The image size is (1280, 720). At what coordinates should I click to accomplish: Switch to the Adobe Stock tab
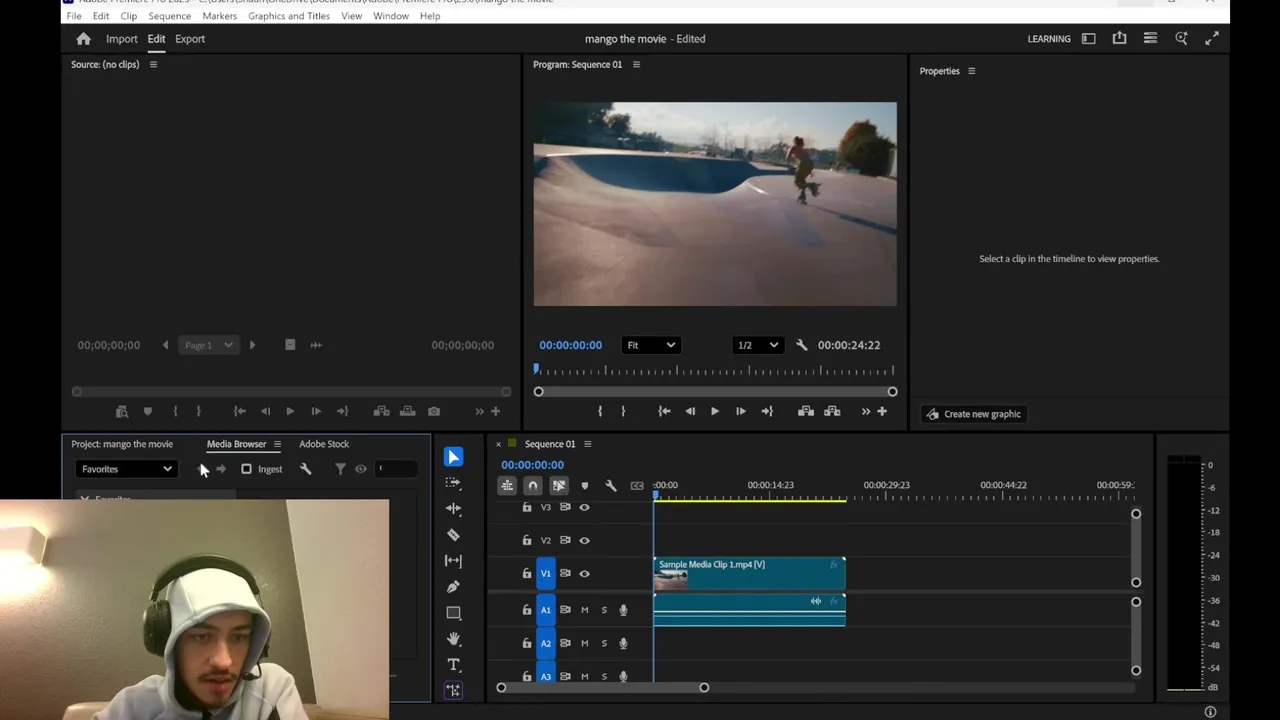coord(324,444)
